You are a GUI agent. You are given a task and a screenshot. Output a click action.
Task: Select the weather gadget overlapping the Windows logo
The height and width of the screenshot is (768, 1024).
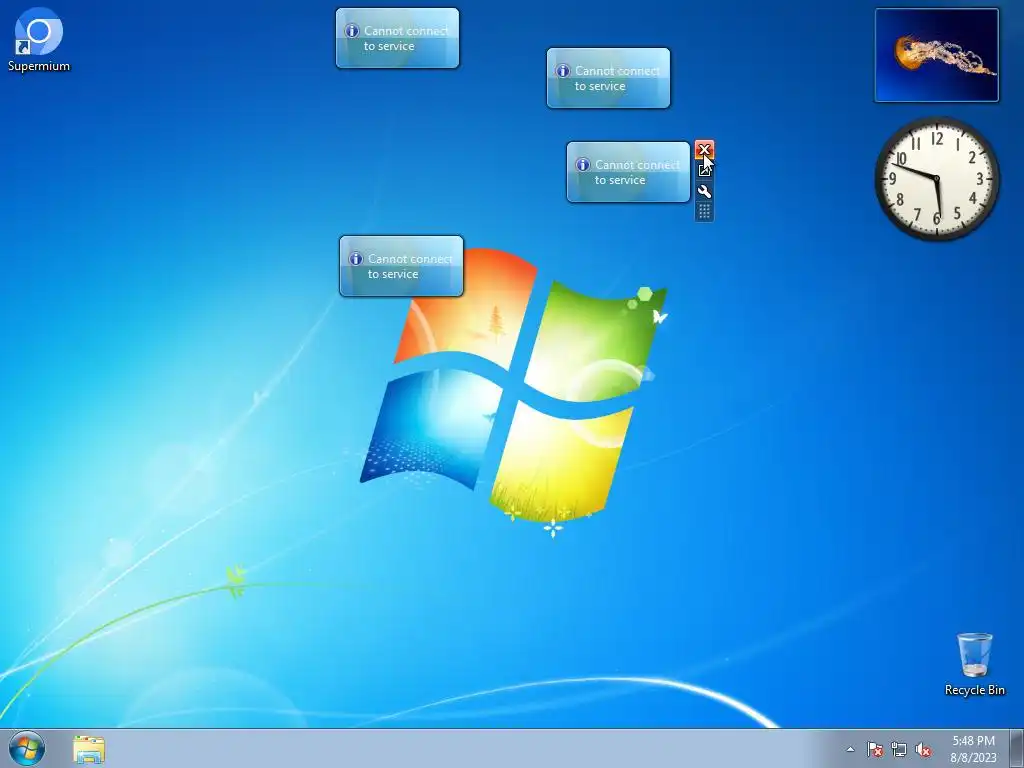tap(401, 266)
